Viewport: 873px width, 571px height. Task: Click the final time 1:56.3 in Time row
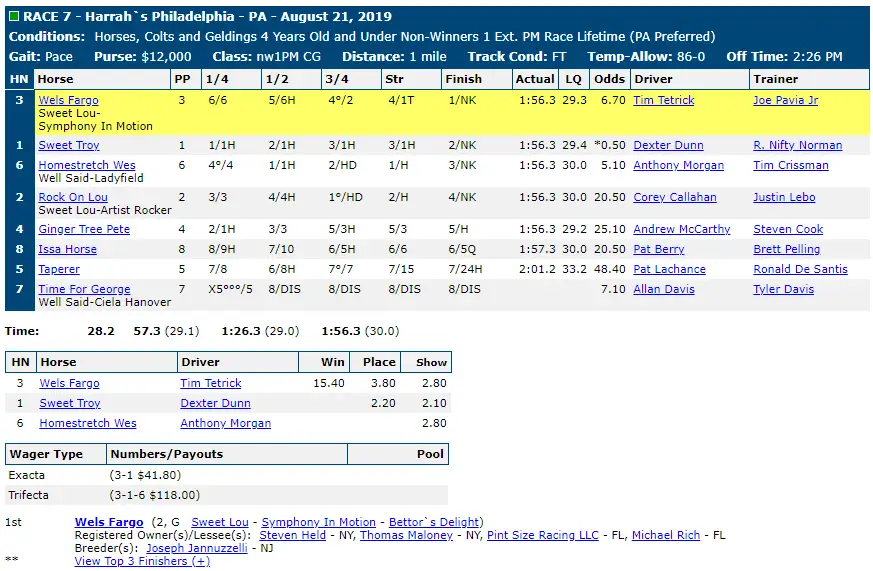point(341,331)
